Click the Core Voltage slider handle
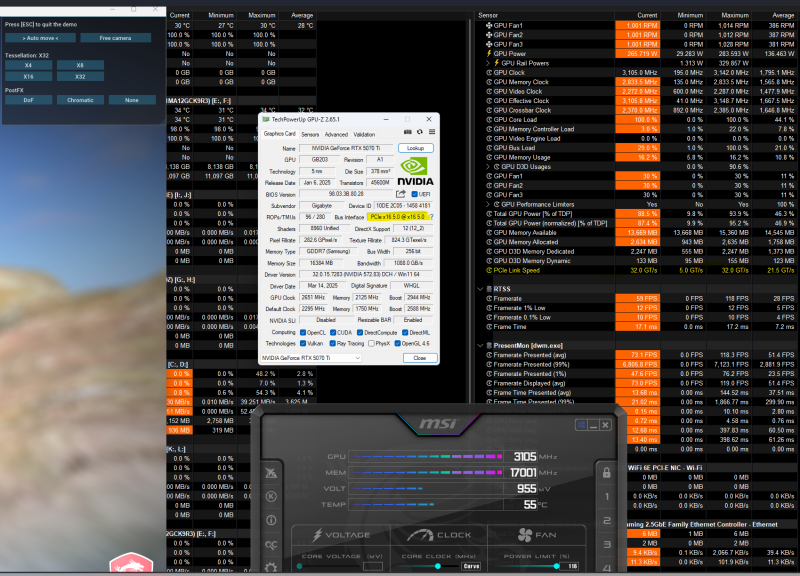Viewport: 800px width, 576px height. [x=299, y=566]
